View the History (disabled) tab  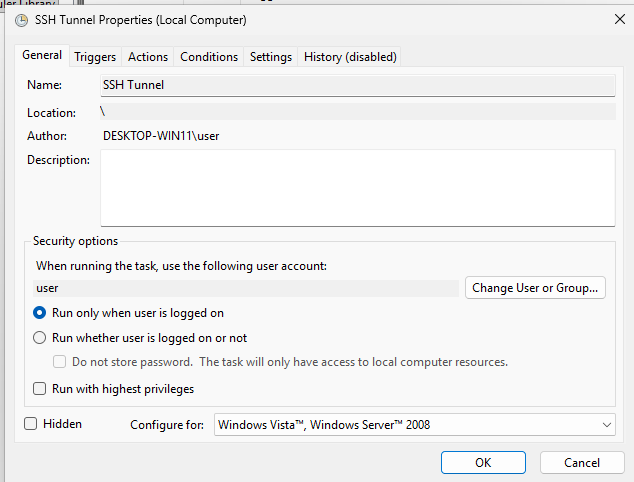pyautogui.click(x=350, y=57)
